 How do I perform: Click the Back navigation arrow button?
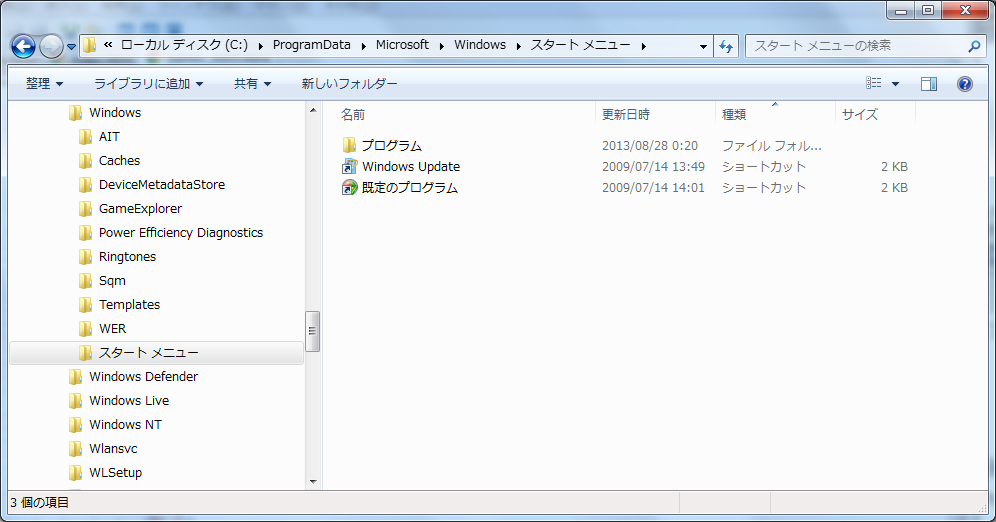24,46
